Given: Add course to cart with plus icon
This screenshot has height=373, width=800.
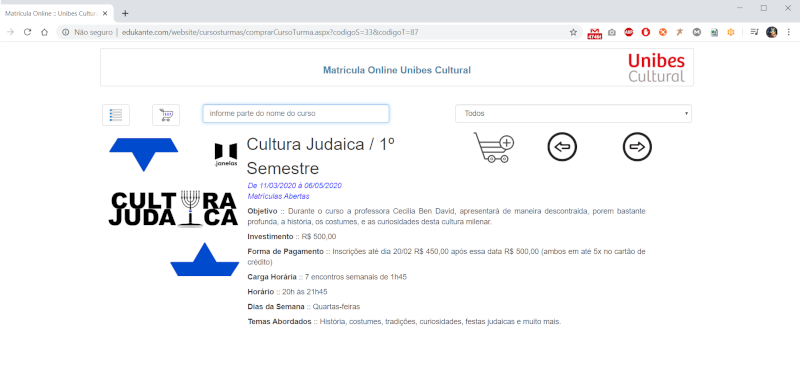Looking at the screenshot, I should pos(494,147).
